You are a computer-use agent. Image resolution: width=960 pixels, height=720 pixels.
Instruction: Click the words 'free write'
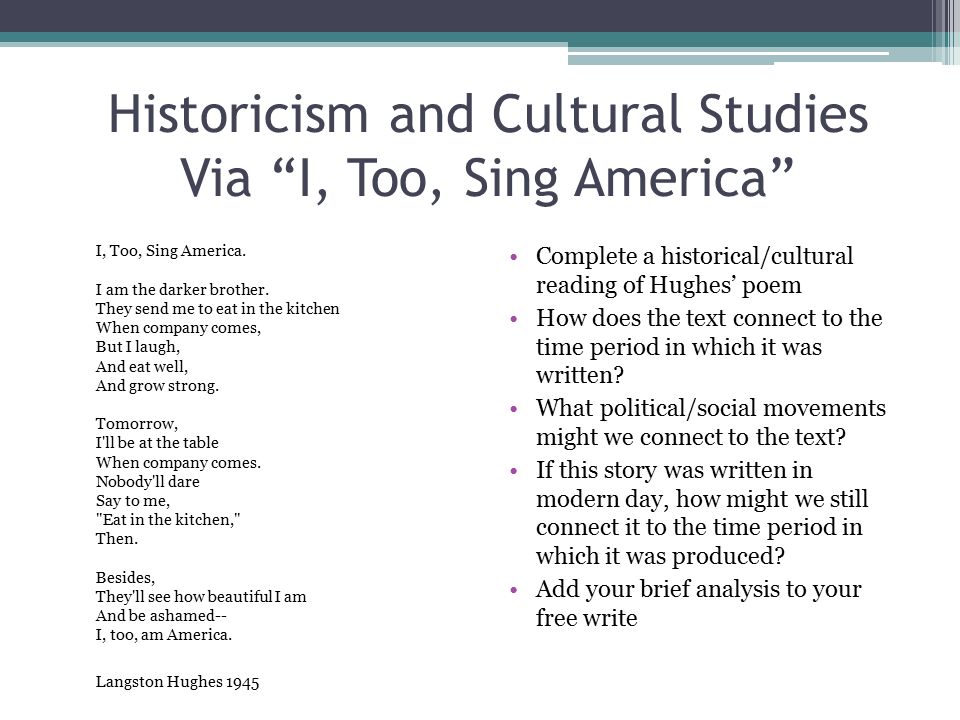[587, 618]
